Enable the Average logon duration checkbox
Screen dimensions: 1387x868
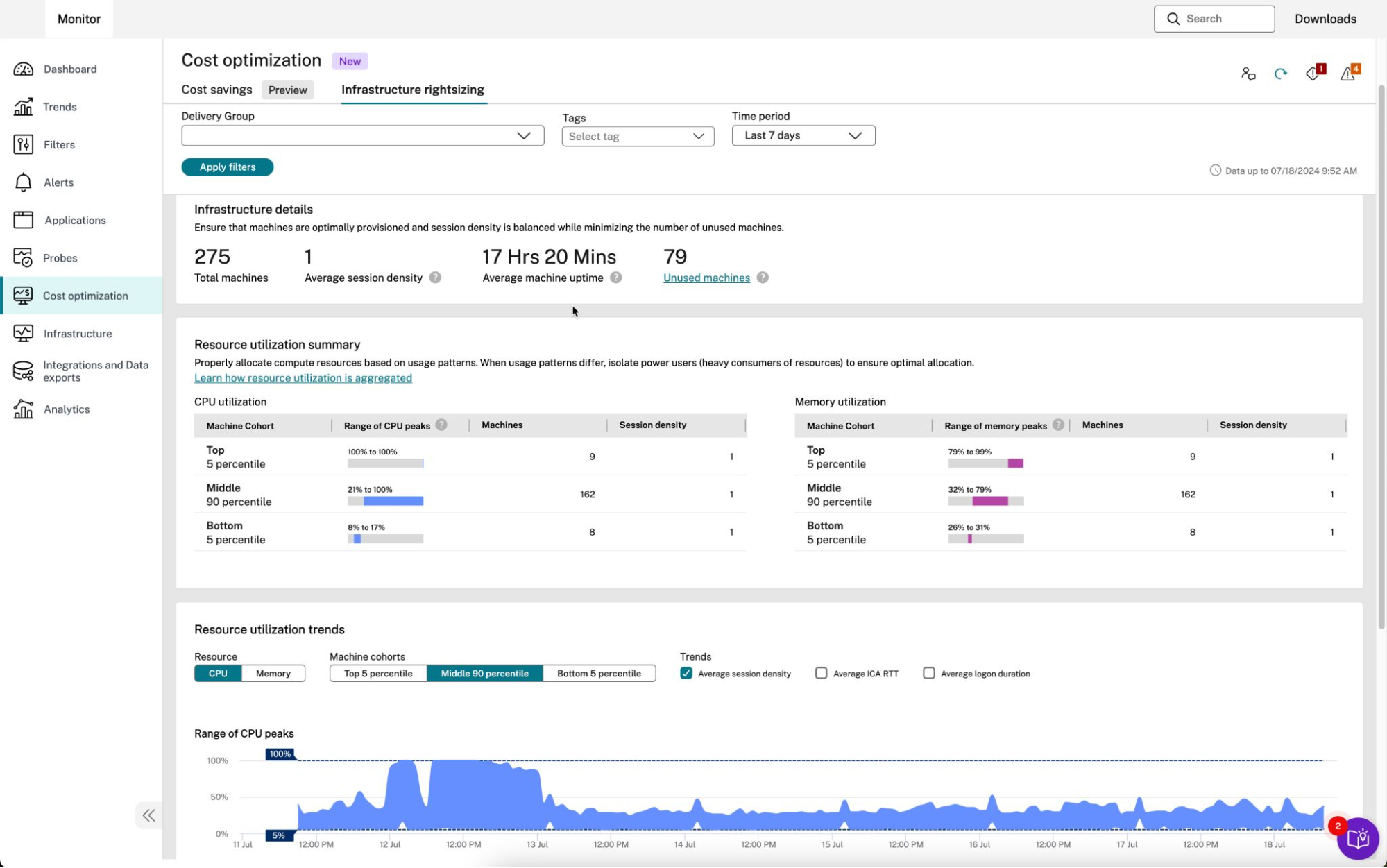(929, 673)
